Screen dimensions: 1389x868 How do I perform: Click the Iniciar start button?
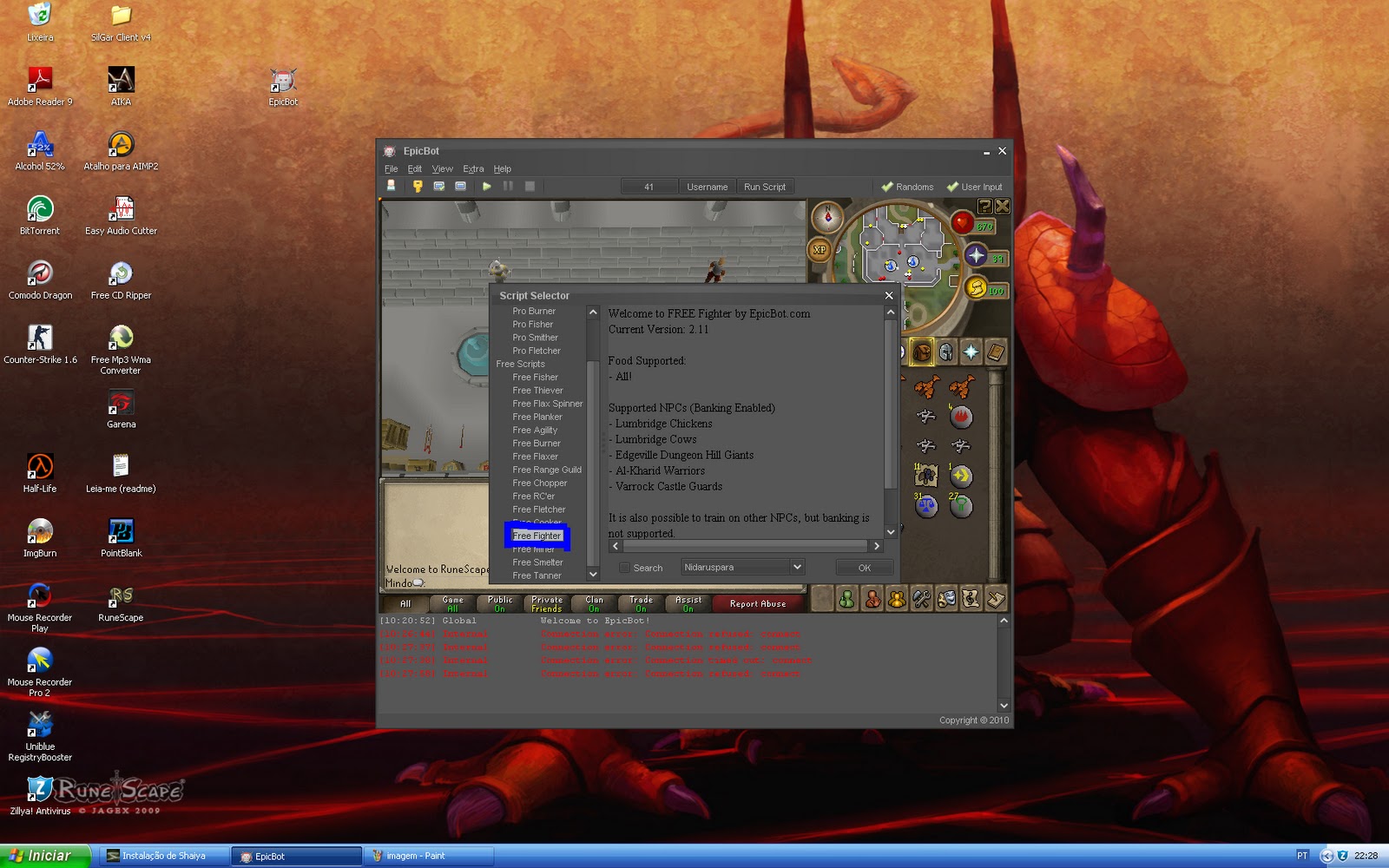tap(46, 856)
